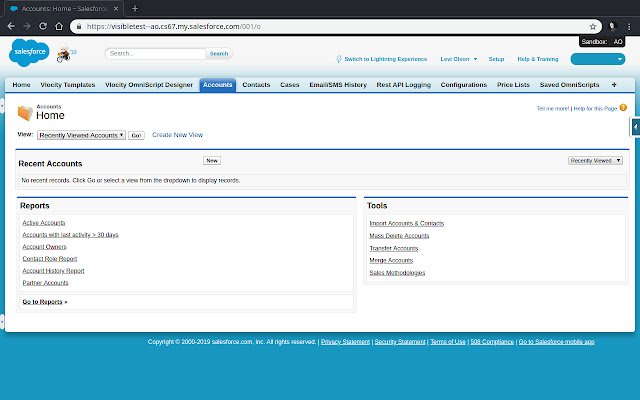The image size is (640, 400).
Task: Open Sales Methodologies tool
Action: click(397, 273)
